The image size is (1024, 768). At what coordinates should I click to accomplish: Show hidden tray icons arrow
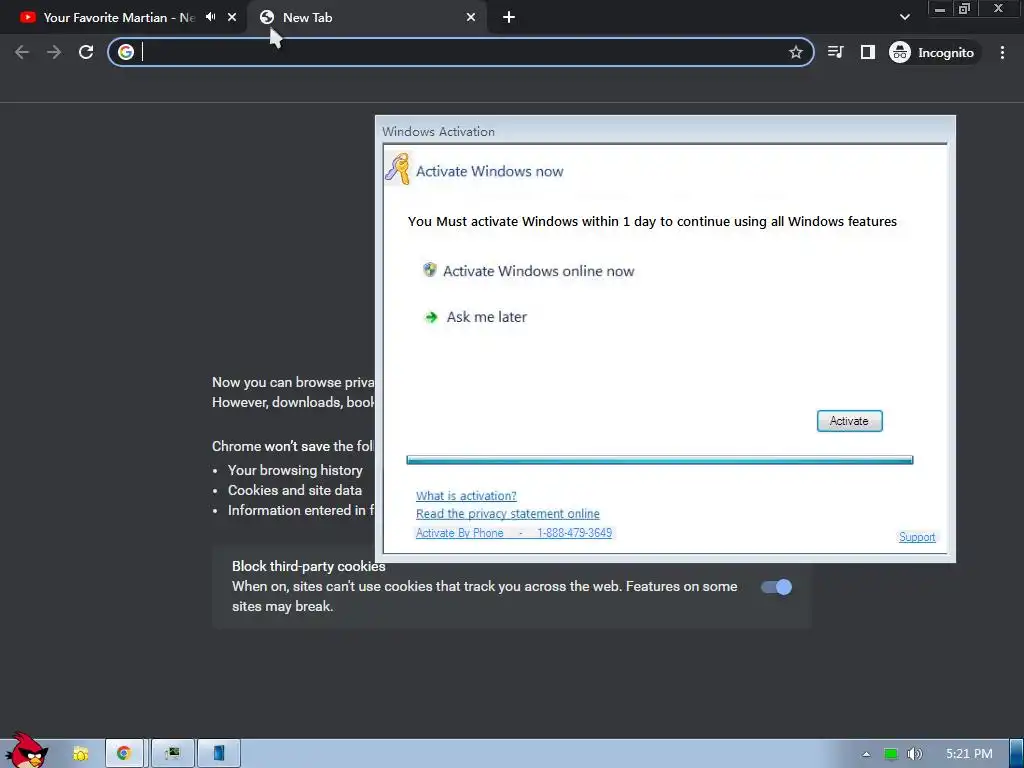coord(866,754)
